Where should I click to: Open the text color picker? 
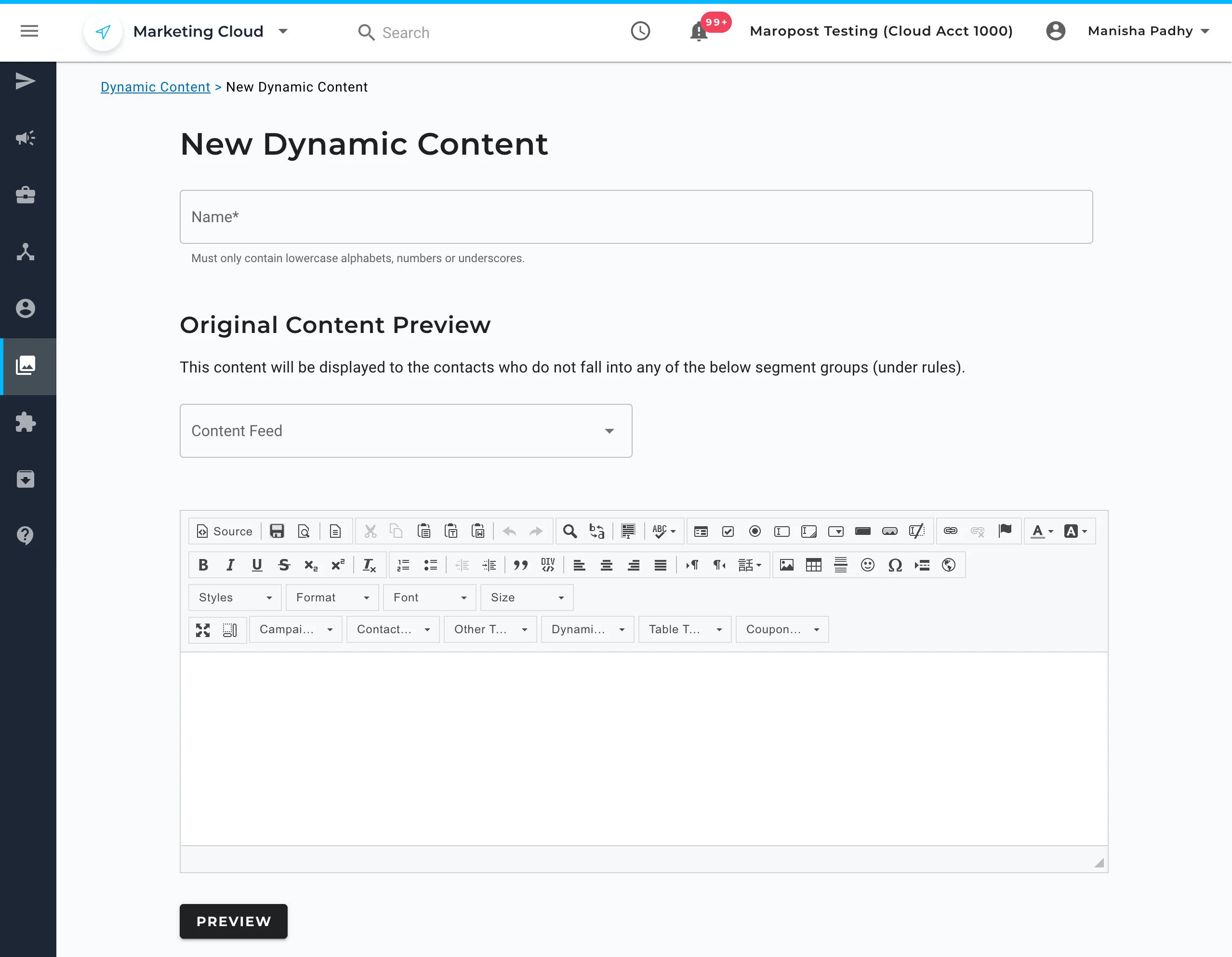[x=1042, y=531]
